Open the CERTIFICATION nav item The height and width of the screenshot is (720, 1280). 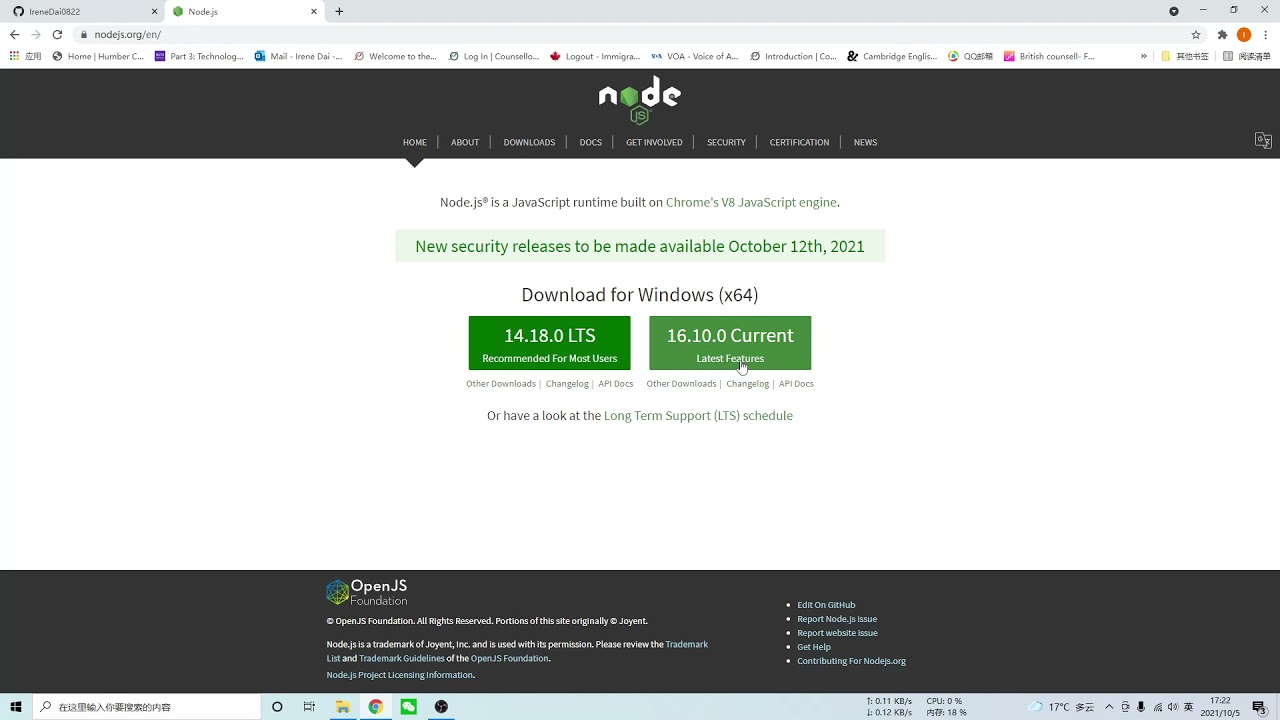pos(799,142)
